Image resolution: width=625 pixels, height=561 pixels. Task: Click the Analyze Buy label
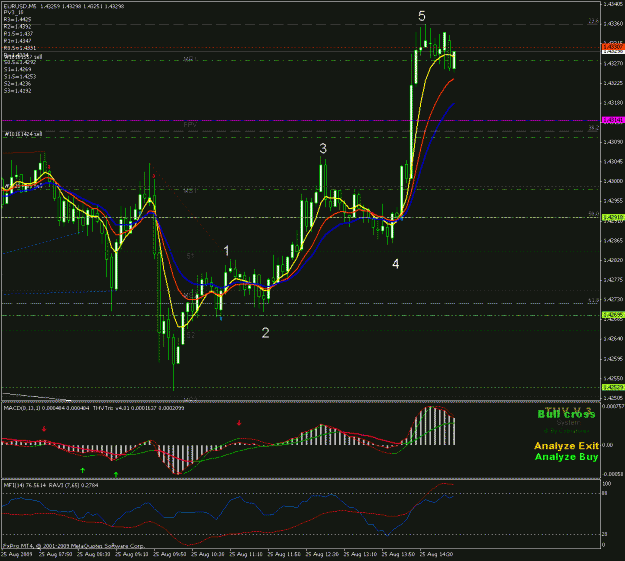566,457
